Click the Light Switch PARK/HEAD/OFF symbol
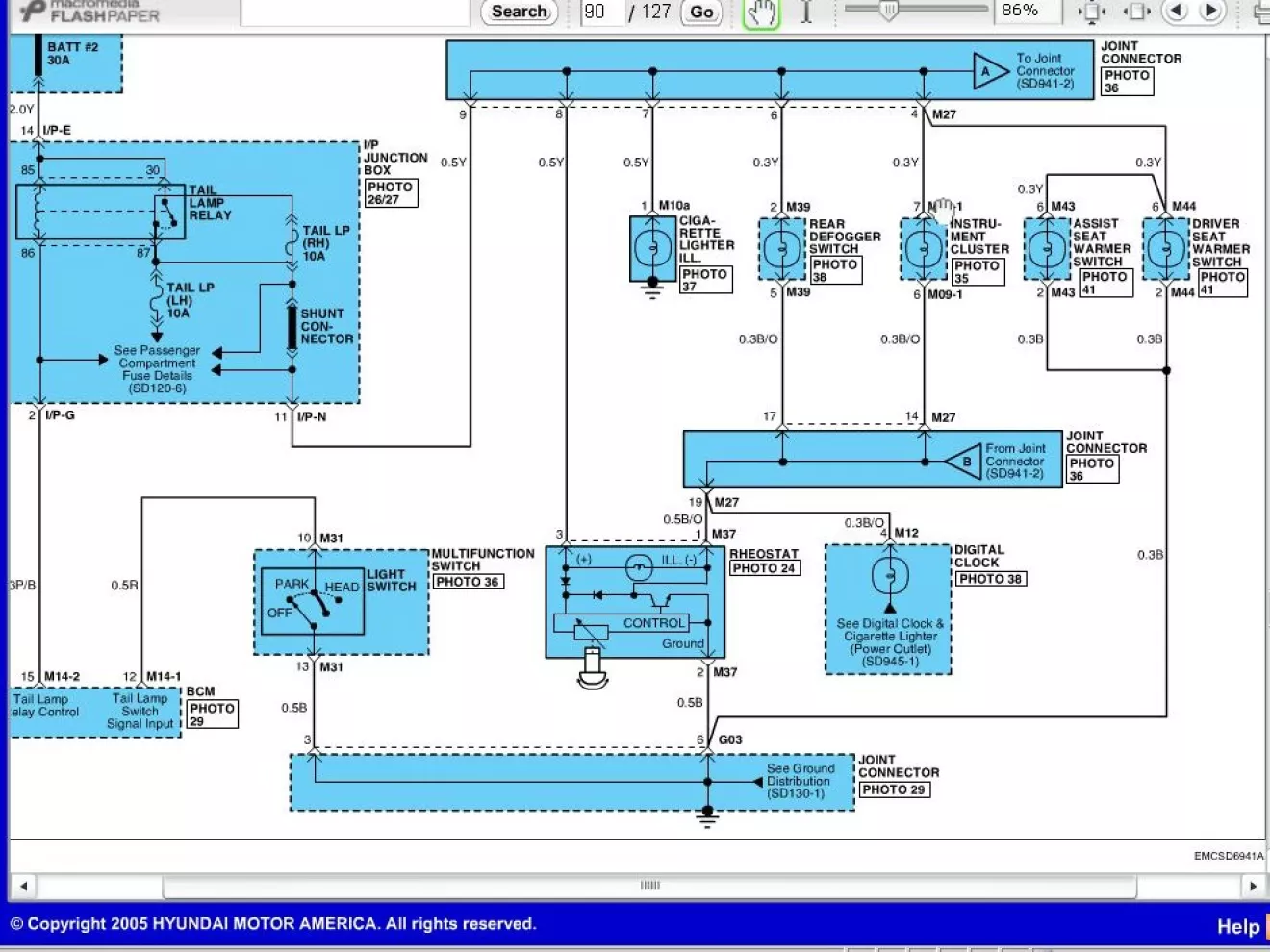Screen dimensions: 1270x952 313,600
